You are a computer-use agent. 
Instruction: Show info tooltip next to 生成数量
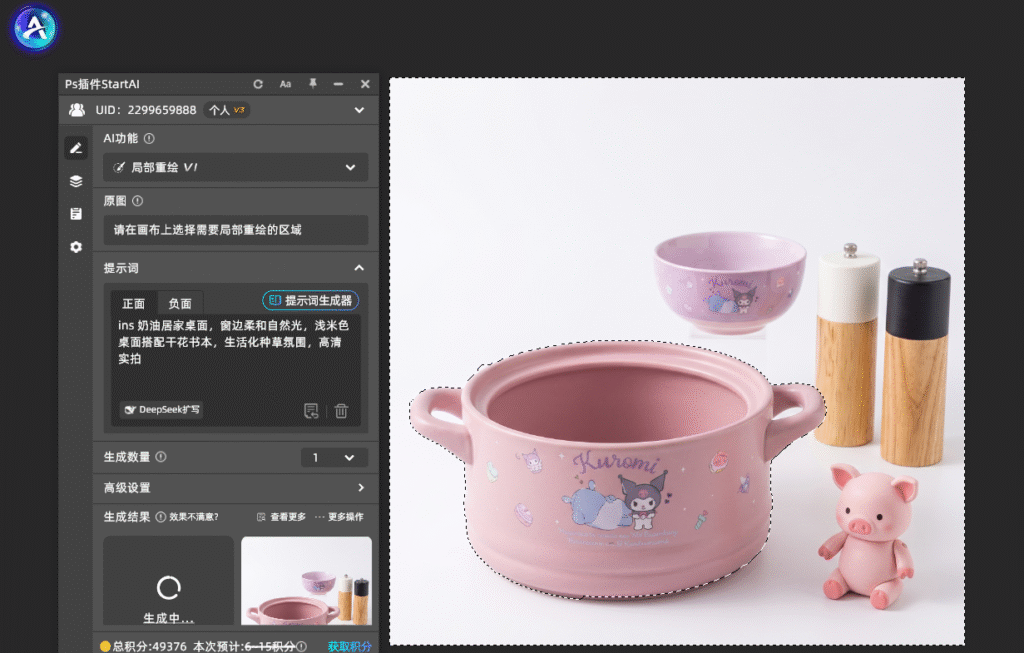coord(161,457)
